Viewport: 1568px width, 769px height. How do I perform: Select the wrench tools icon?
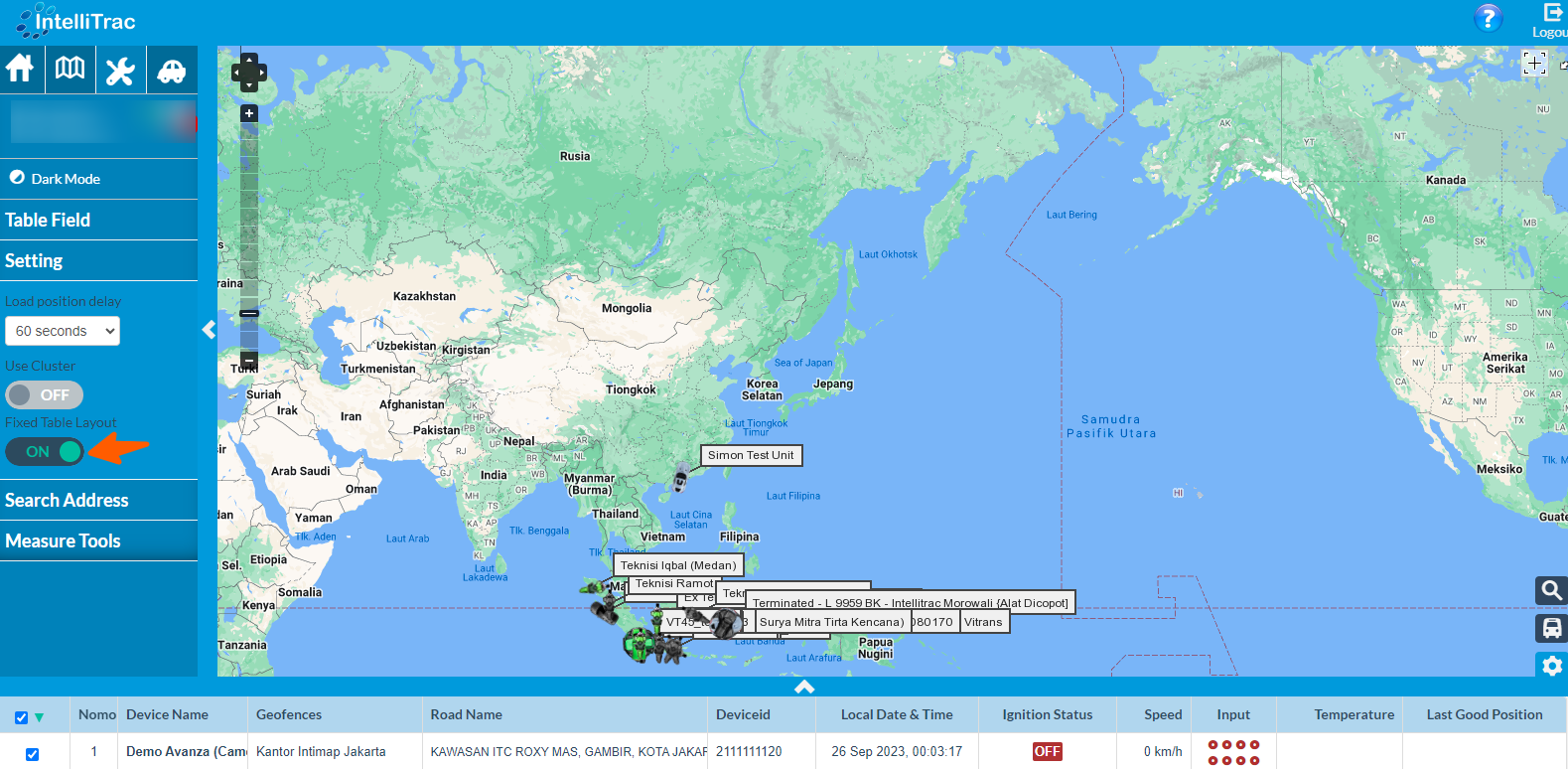click(121, 71)
